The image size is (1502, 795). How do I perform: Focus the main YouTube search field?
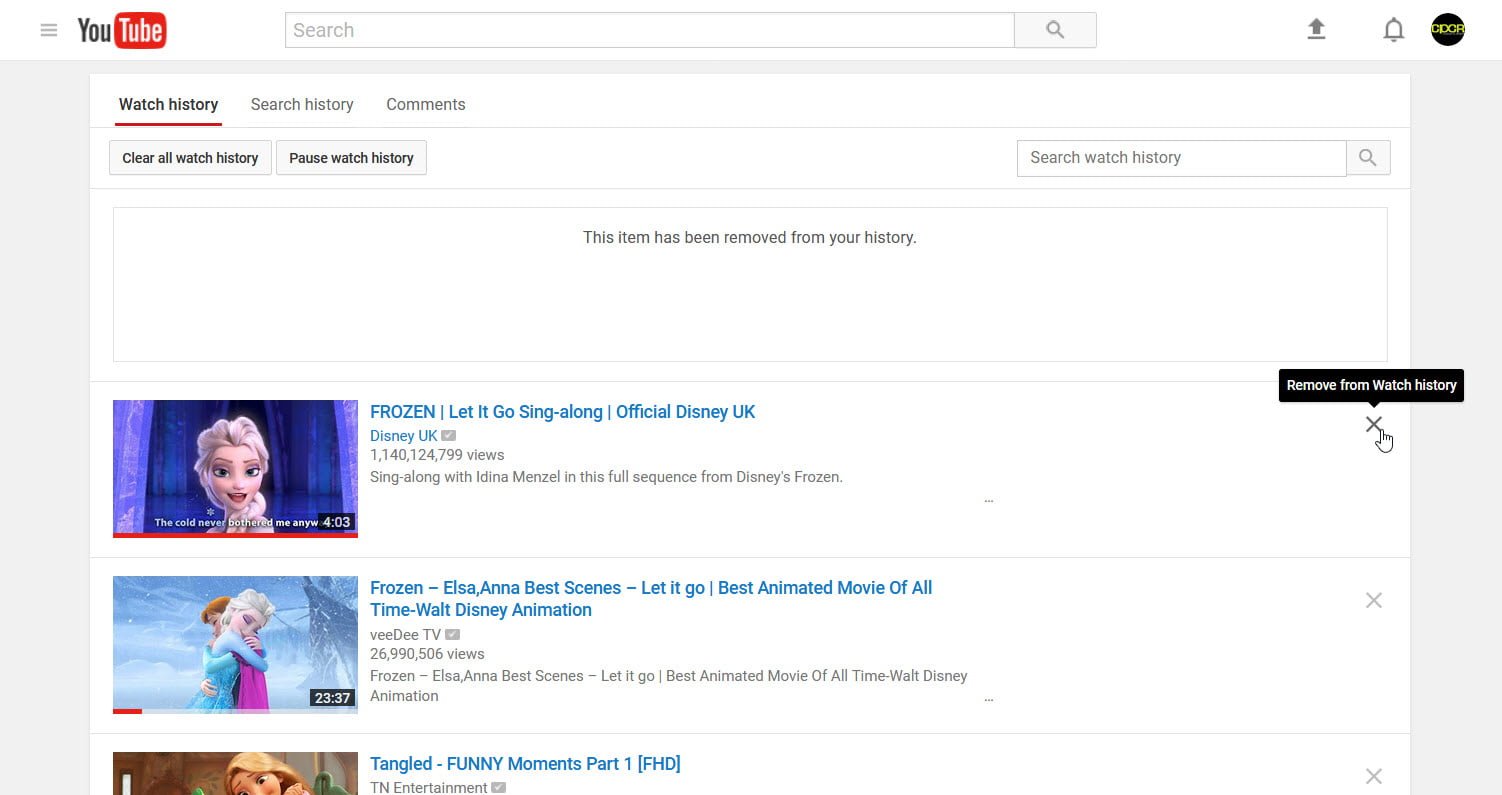(x=650, y=30)
